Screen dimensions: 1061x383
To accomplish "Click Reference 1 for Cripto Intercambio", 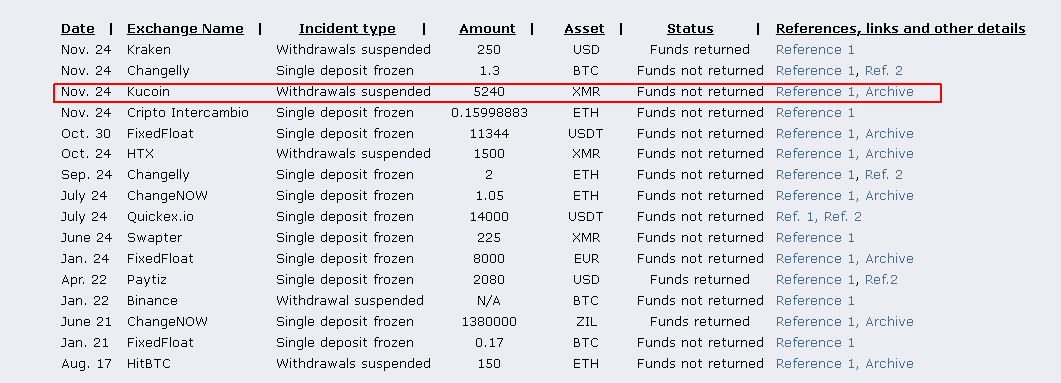I will (x=815, y=112).
